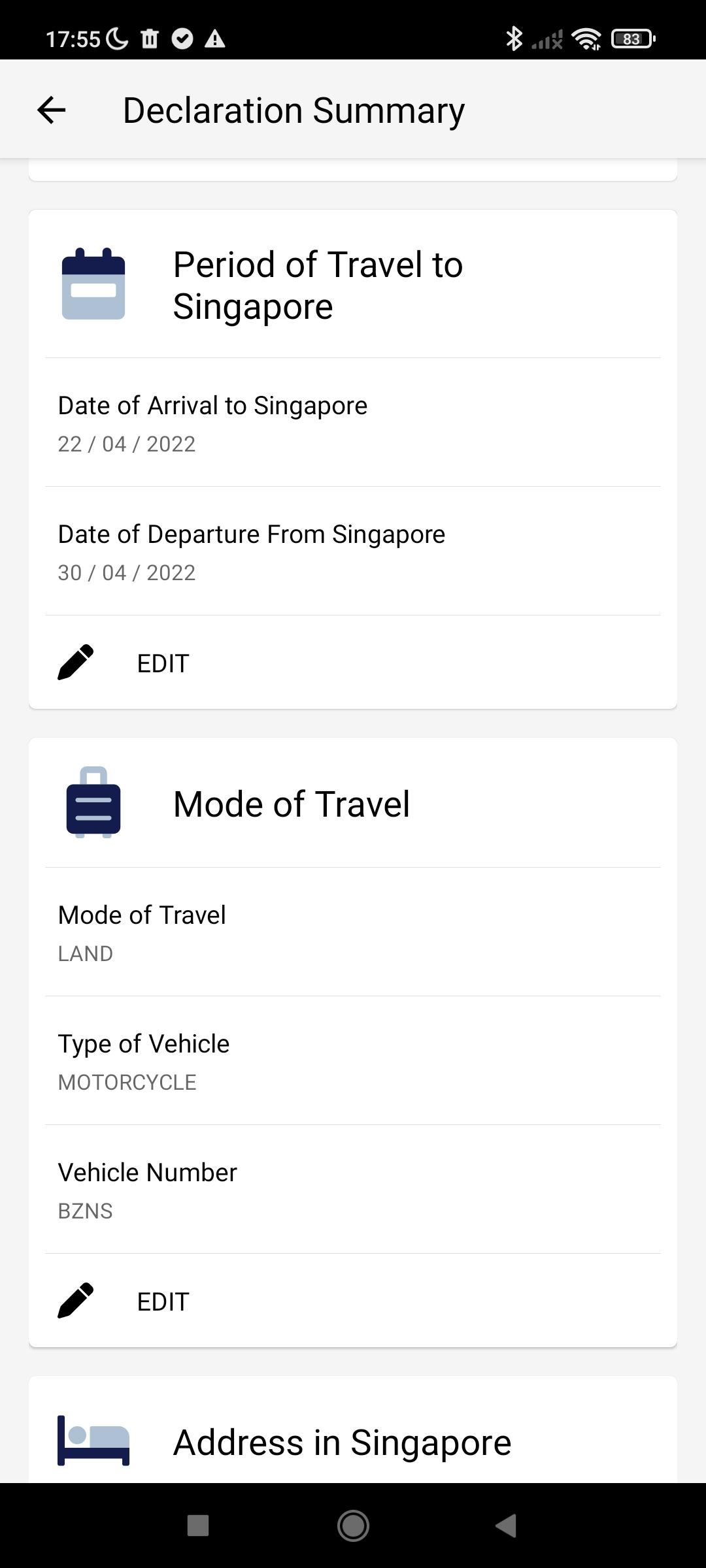Select the Date of Arrival to Singapore row
Viewport: 706px width, 1568px height.
coord(353,423)
